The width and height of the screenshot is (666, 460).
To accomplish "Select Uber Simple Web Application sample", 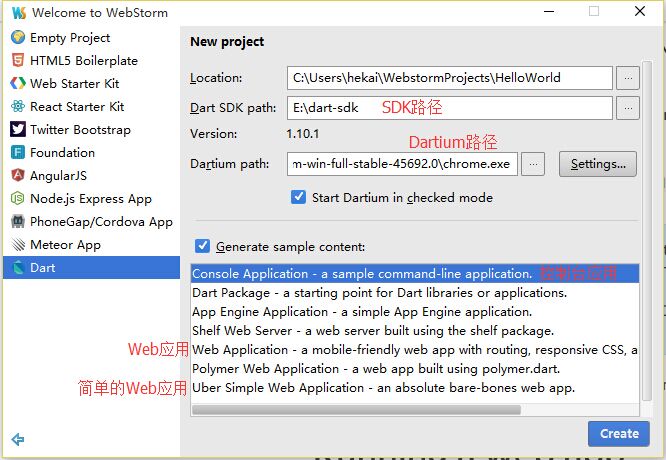I will click(415, 387).
